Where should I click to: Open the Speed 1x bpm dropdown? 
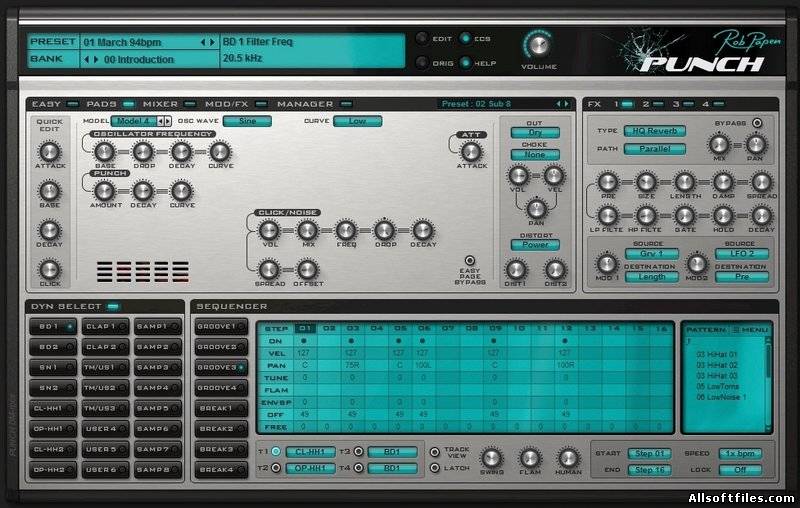(740, 453)
